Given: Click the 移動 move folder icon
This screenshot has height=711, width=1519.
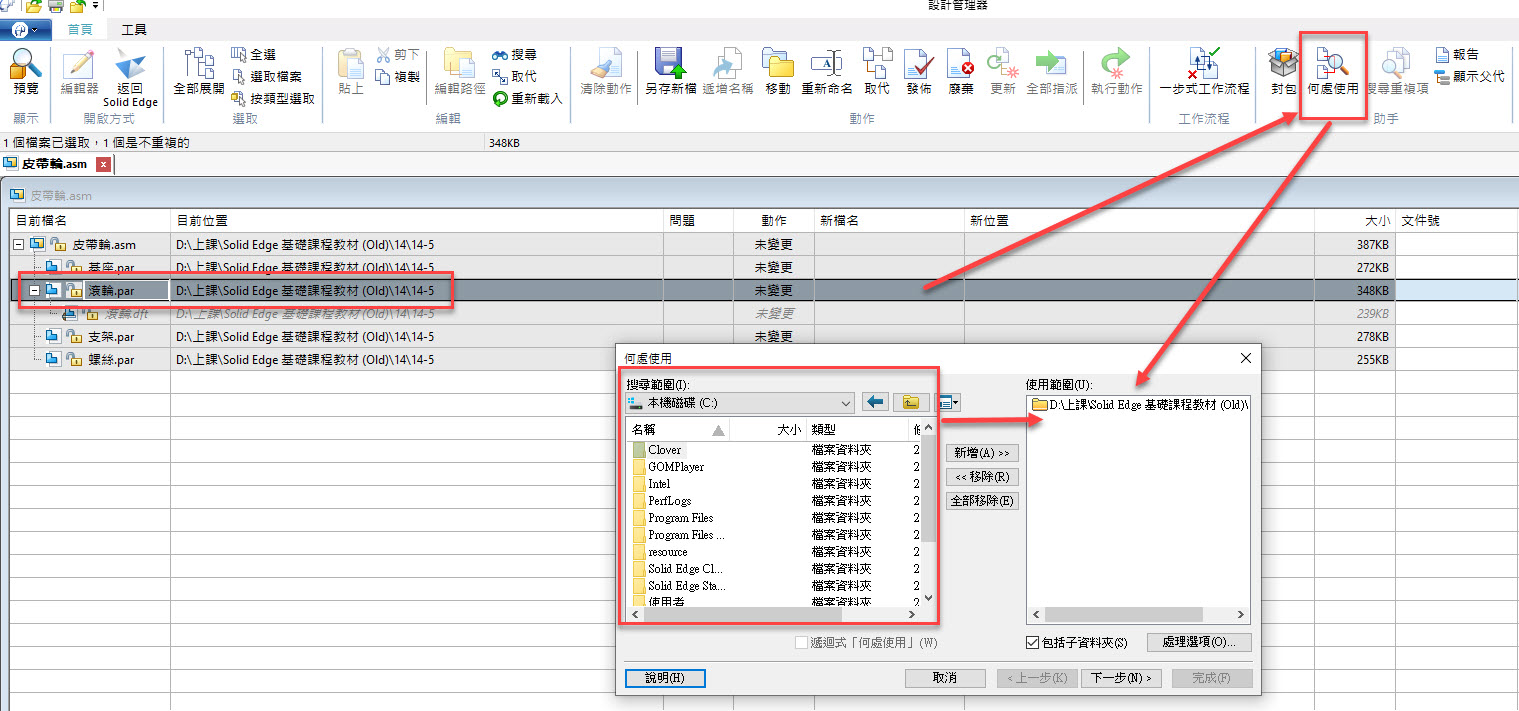Looking at the screenshot, I should coord(778,64).
